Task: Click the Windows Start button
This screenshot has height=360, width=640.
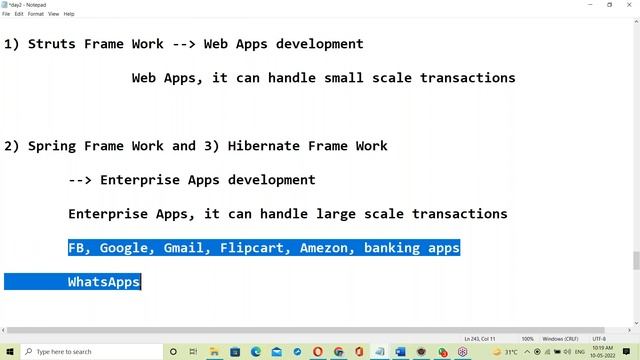Action: coord(10,351)
